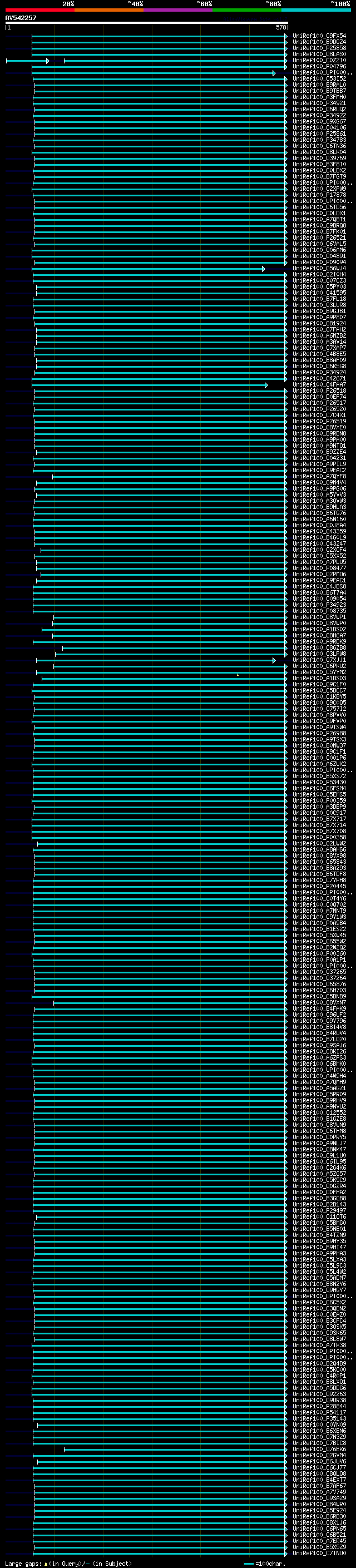
Task: Click the UniRef100_Q6FSM4 name
Action: (x=319, y=788)
